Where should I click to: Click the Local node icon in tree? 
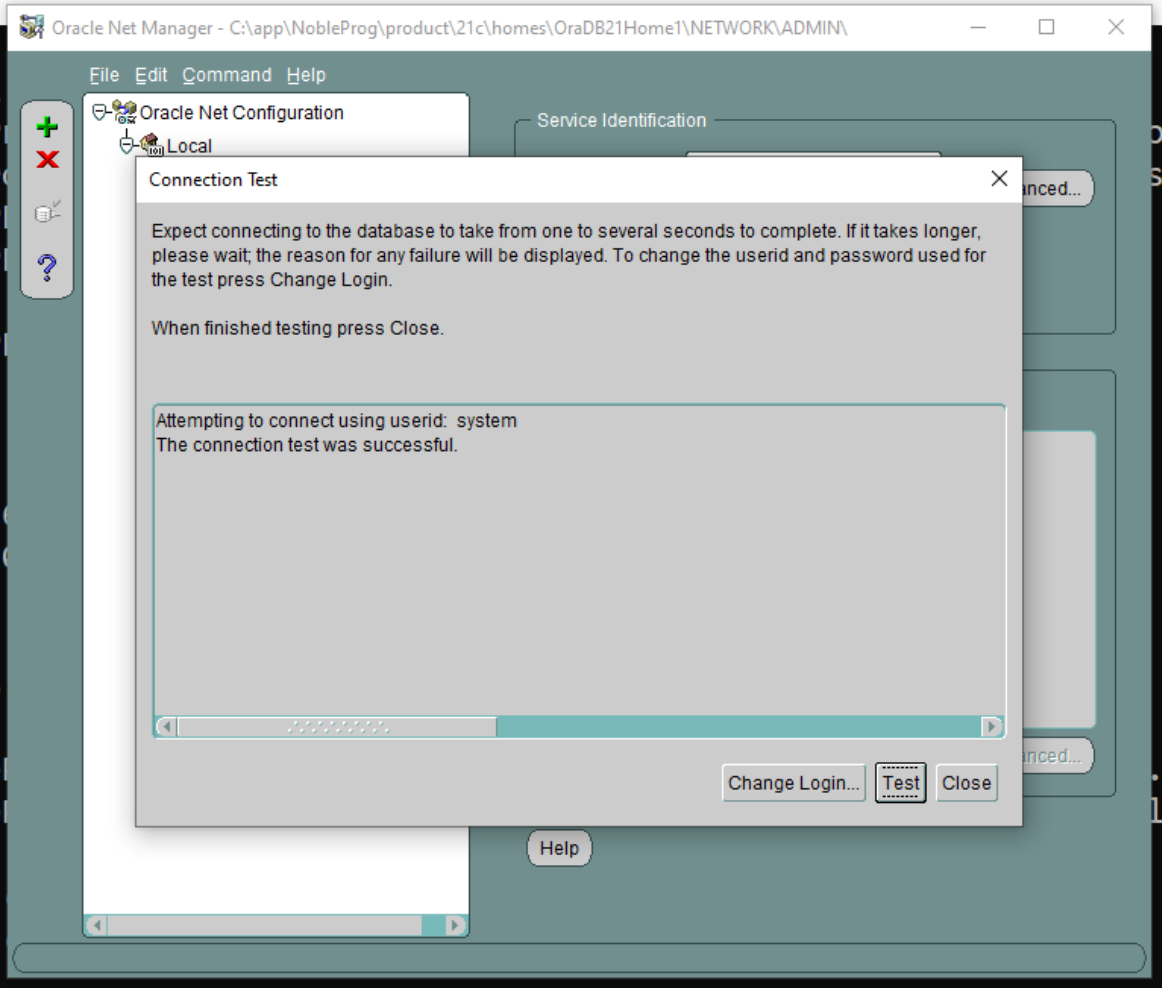[152, 145]
